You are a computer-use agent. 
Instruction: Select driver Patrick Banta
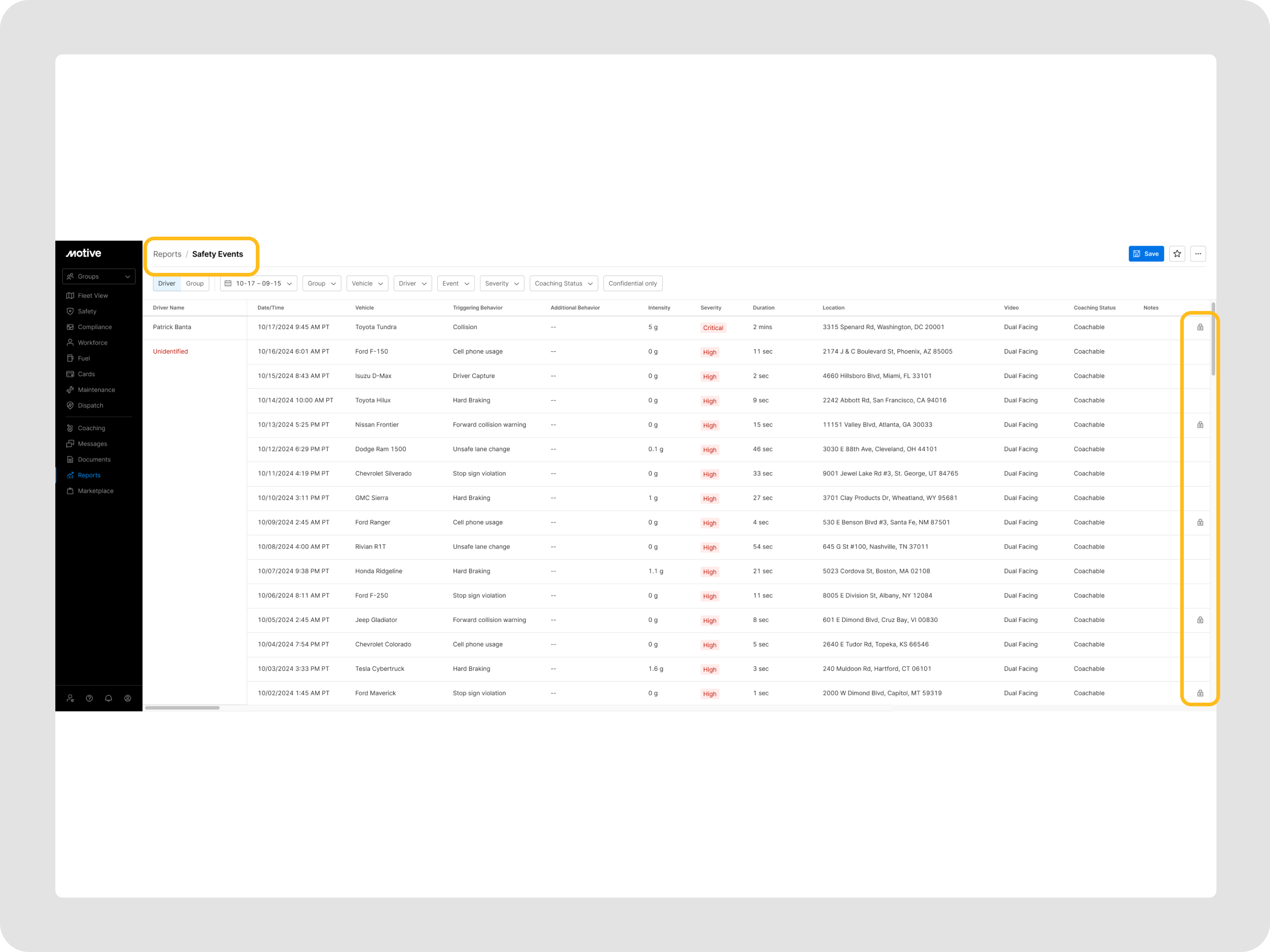click(x=171, y=326)
